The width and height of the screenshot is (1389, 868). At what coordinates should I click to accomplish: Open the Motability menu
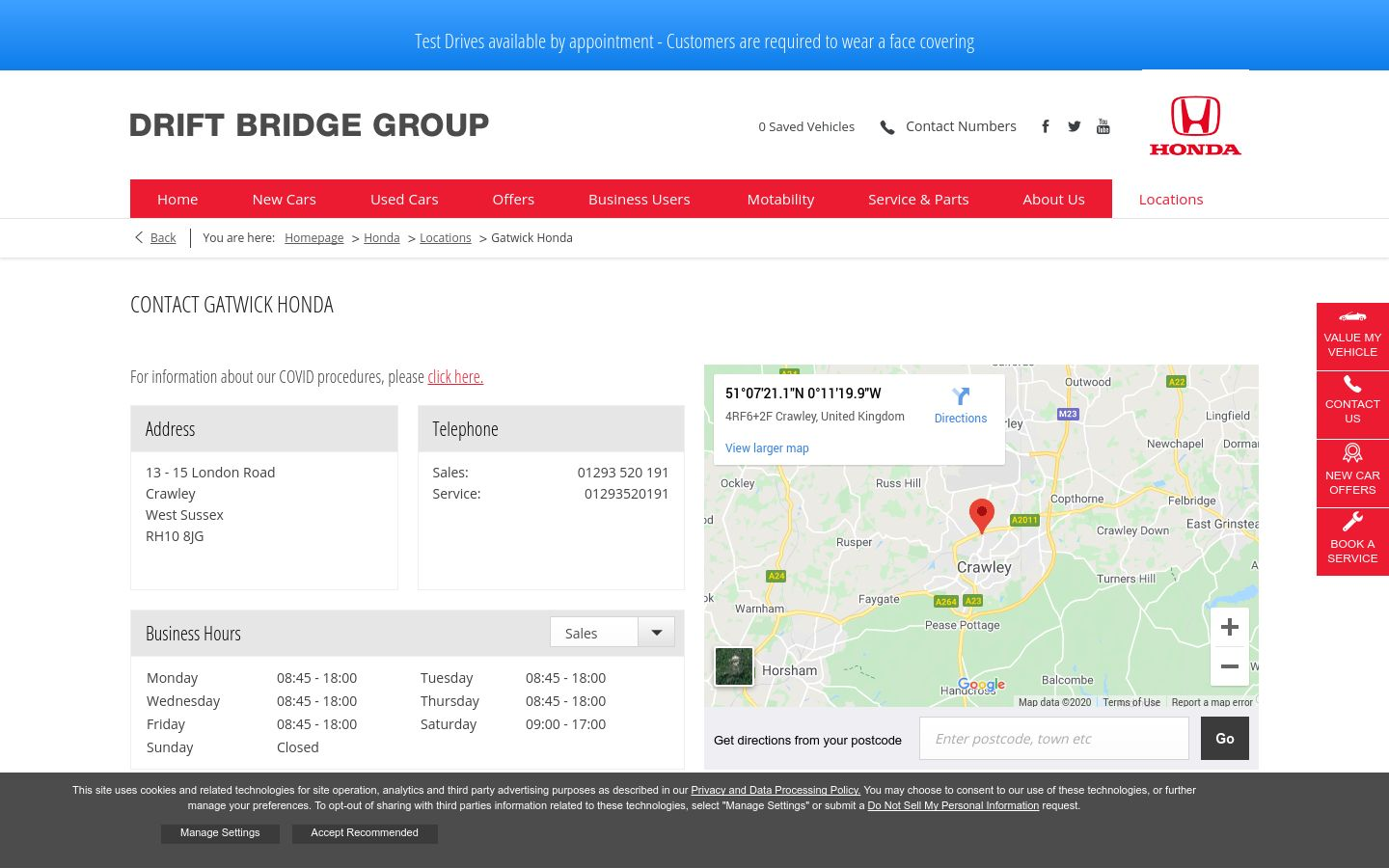click(x=781, y=199)
